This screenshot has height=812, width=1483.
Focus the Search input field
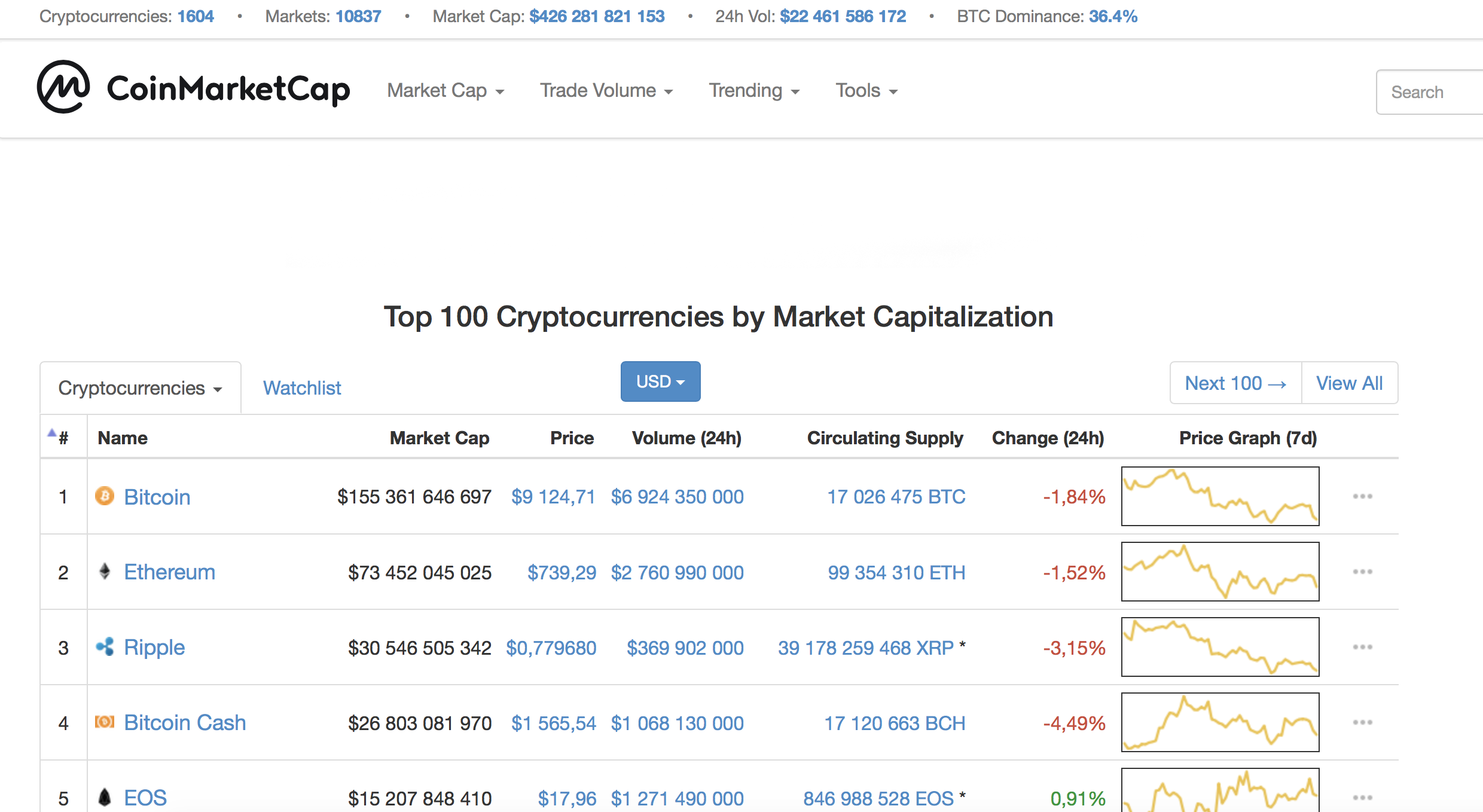1429,92
